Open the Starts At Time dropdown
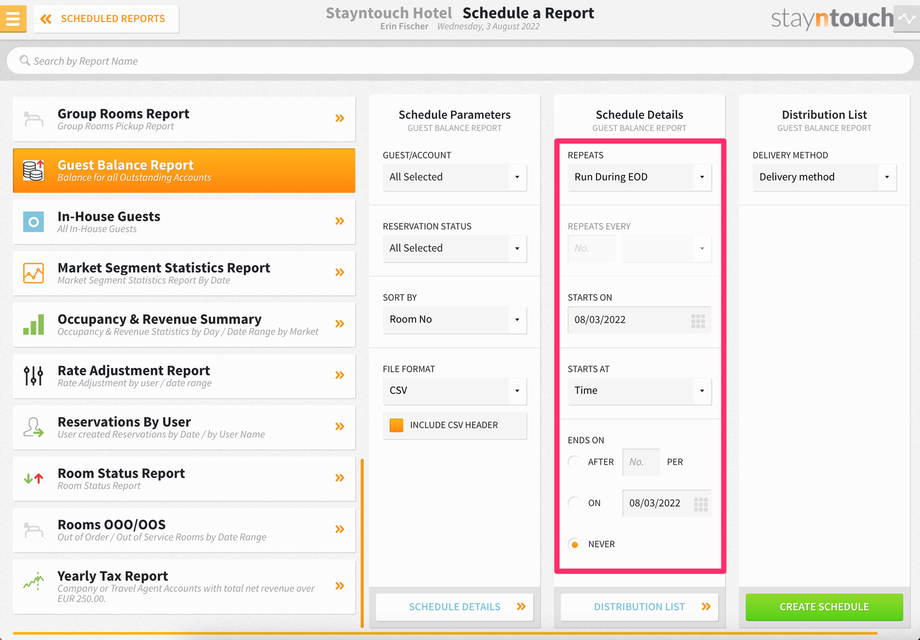This screenshot has height=640, width=920. tap(640, 391)
